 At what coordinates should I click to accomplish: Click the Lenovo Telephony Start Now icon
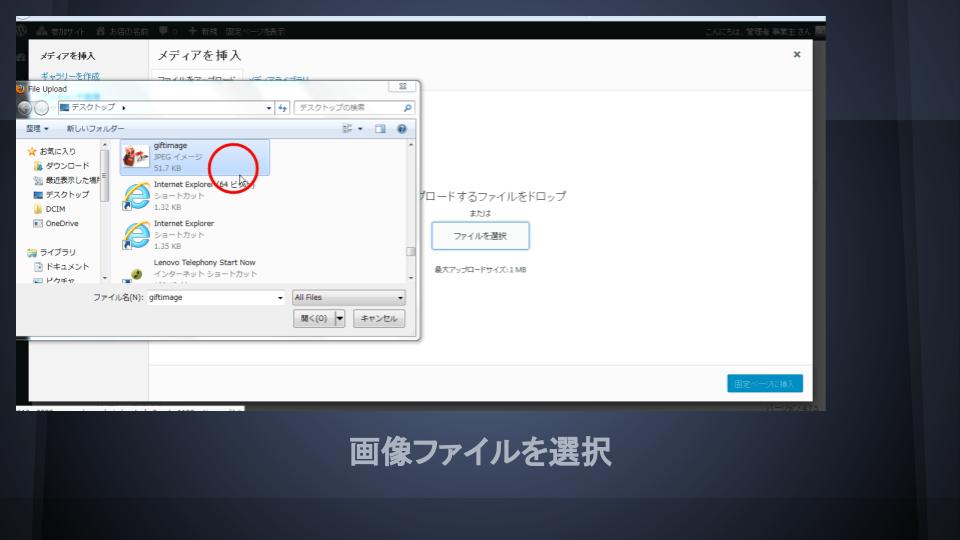tap(135, 272)
